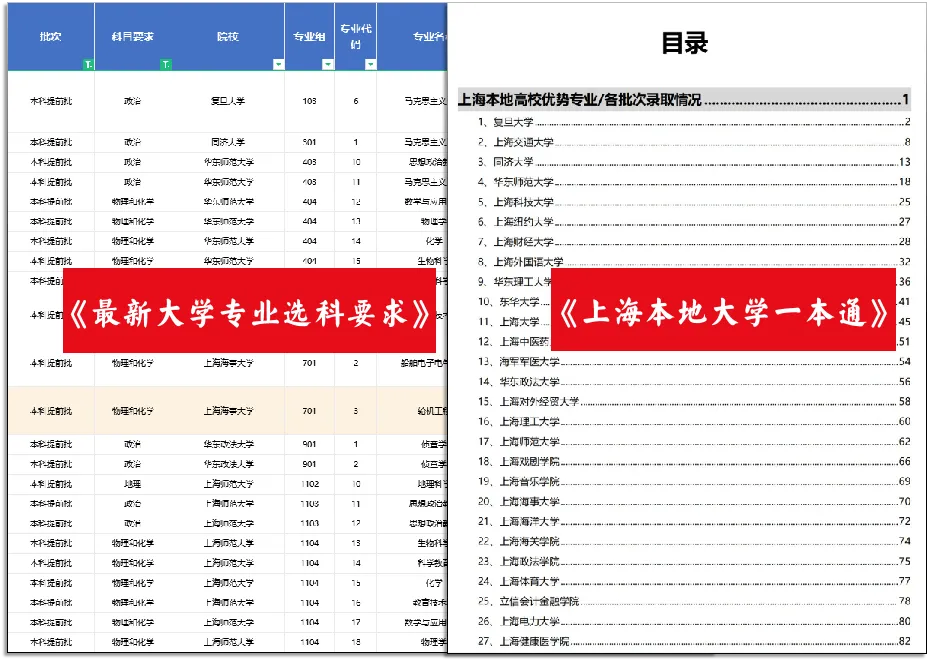
Task: Open 上海本地高校优势专业/各批次录取情况 contents heading
Action: click(x=684, y=100)
